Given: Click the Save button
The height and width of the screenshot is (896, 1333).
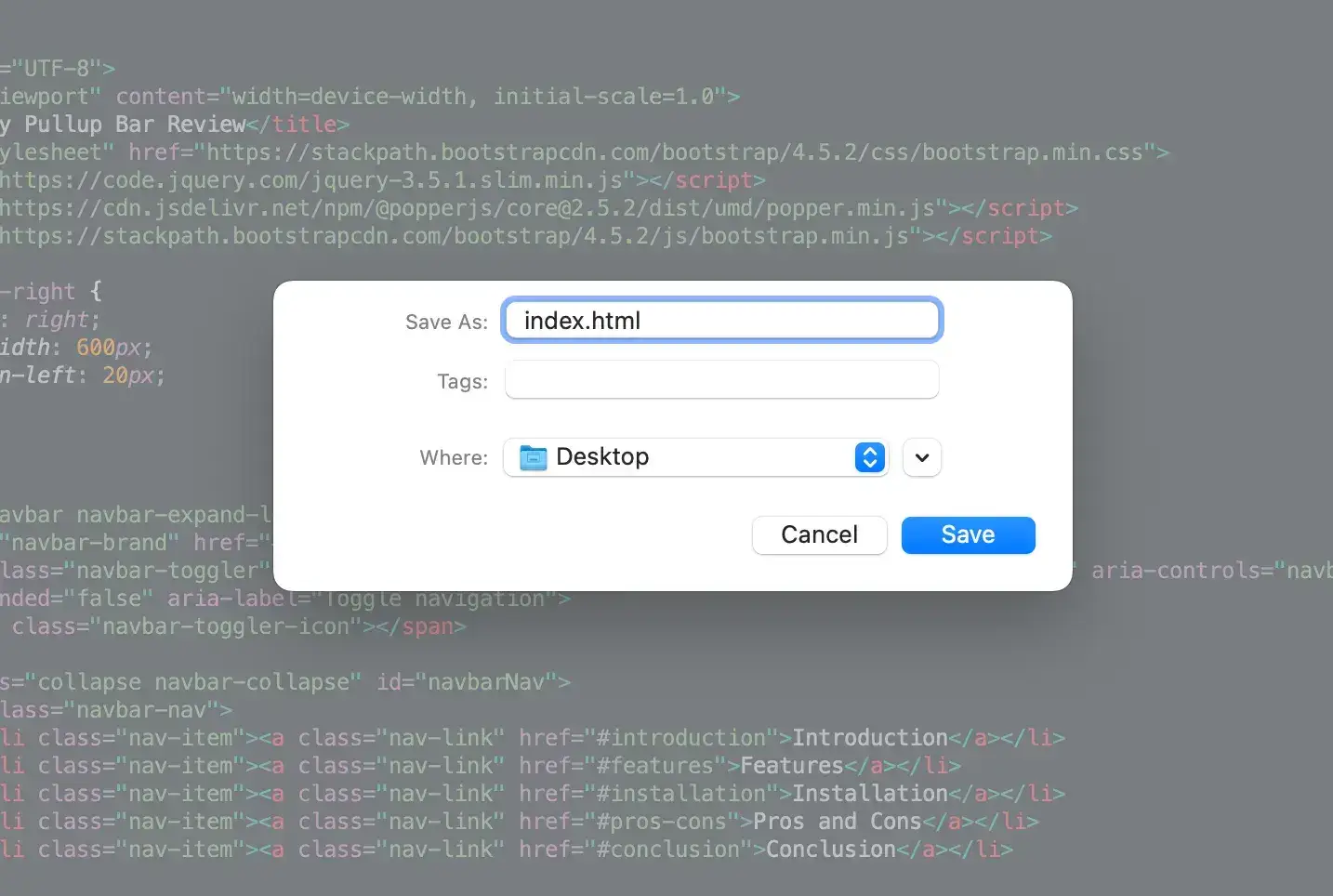Looking at the screenshot, I should tap(967, 534).
